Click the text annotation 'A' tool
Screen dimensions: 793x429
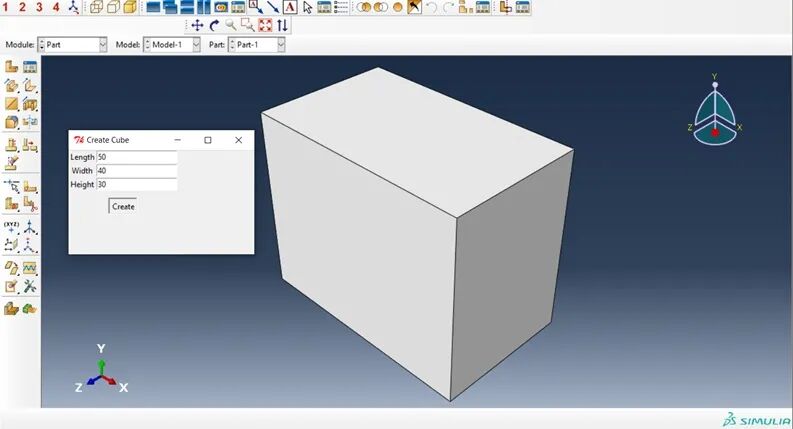click(x=290, y=7)
